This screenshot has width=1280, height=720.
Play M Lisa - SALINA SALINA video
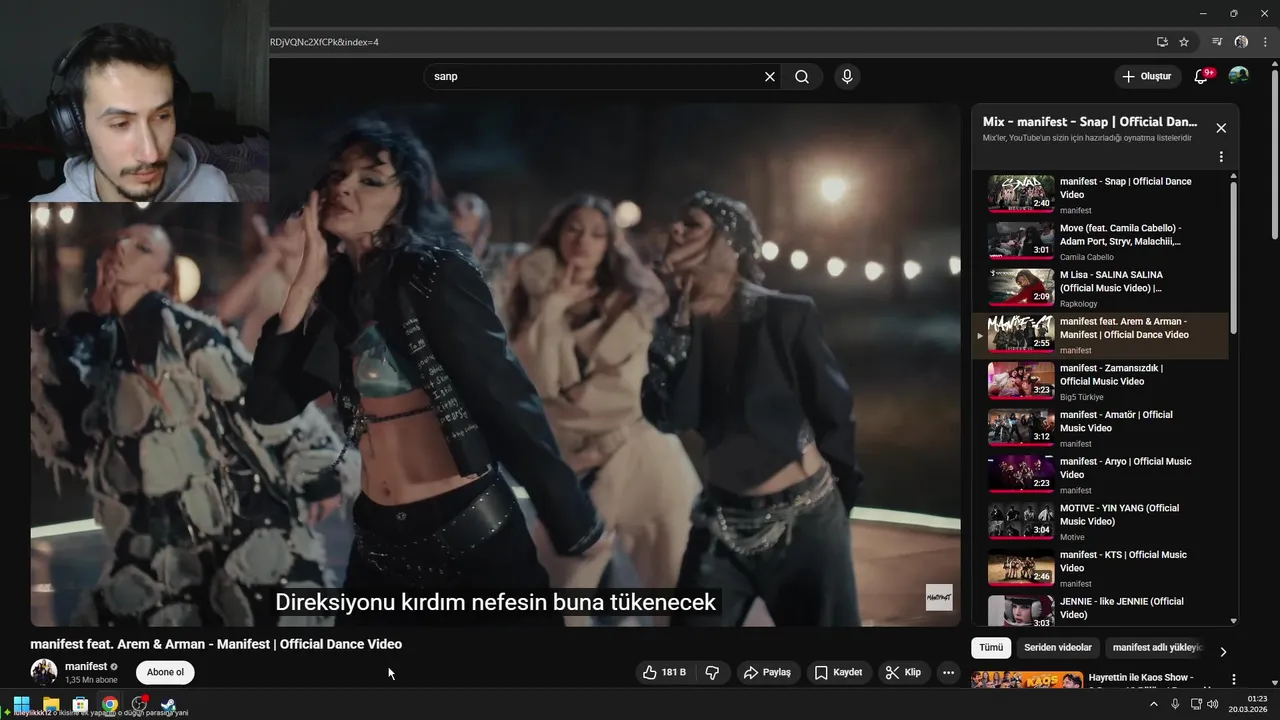coord(1100,288)
